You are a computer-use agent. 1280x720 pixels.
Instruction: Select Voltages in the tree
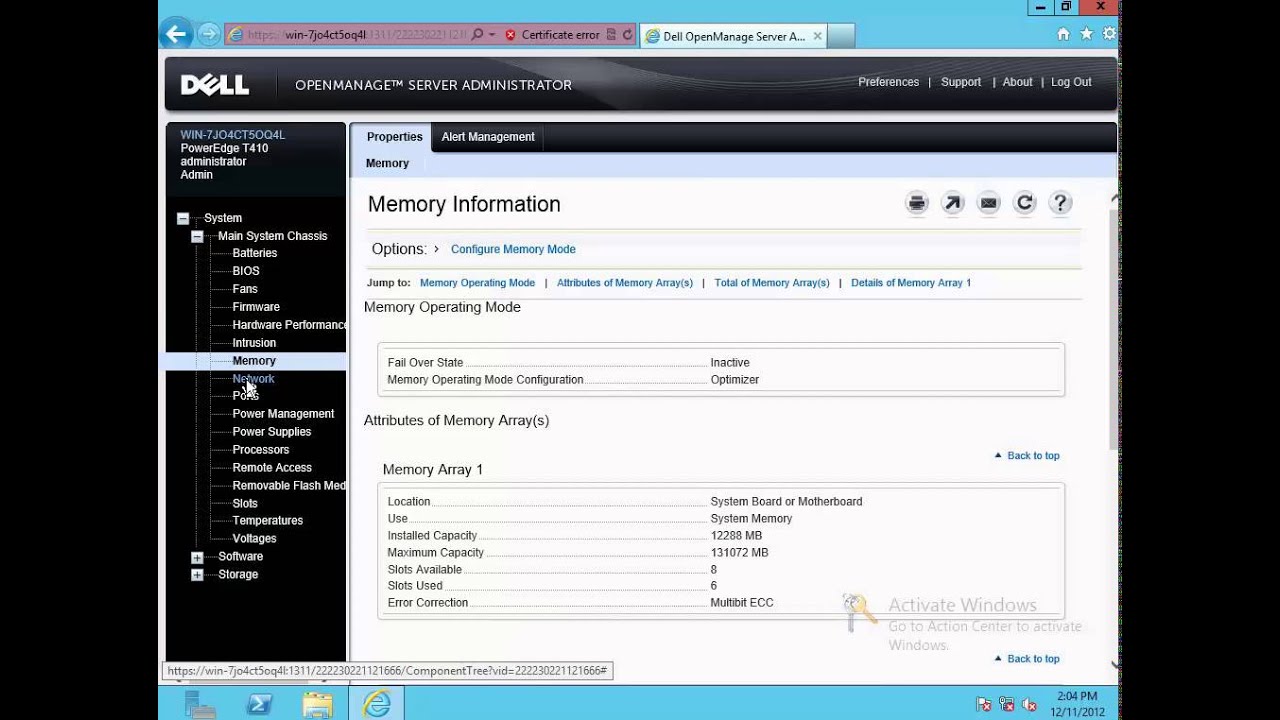tap(254, 539)
